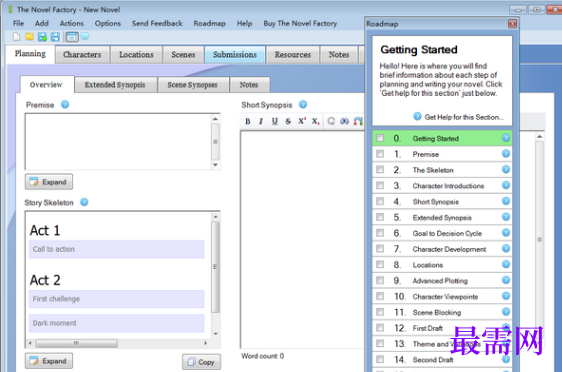
Task: Open help icon next to Short Synopsis
Action: point(303,104)
